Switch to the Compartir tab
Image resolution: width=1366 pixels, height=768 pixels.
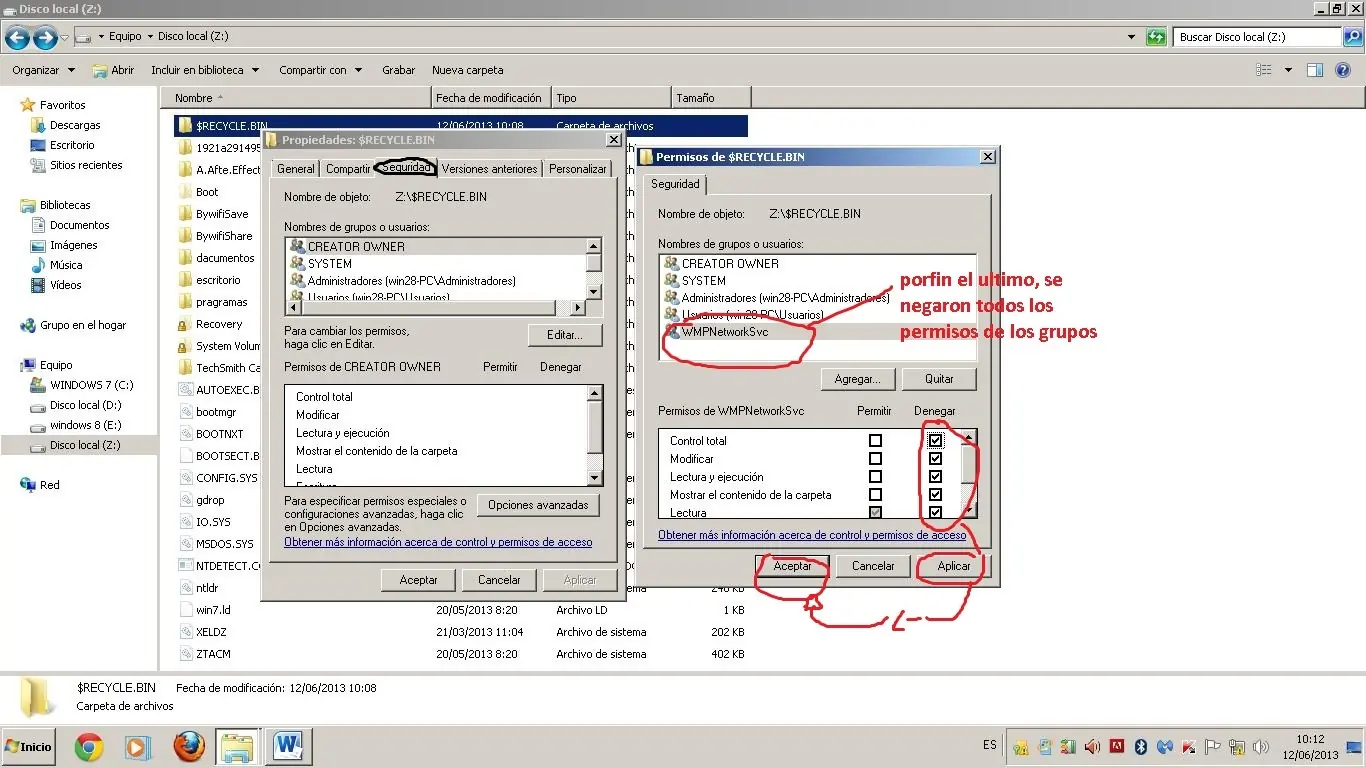coord(348,169)
